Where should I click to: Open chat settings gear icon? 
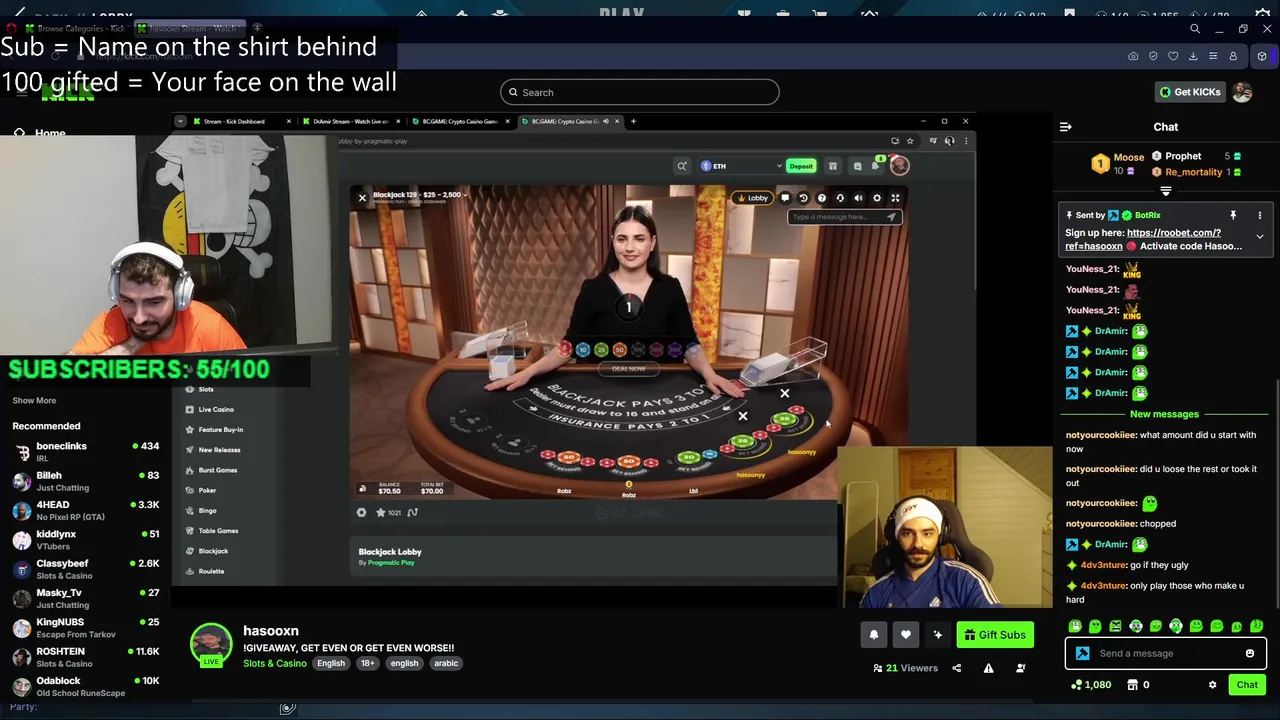pyautogui.click(x=1213, y=685)
